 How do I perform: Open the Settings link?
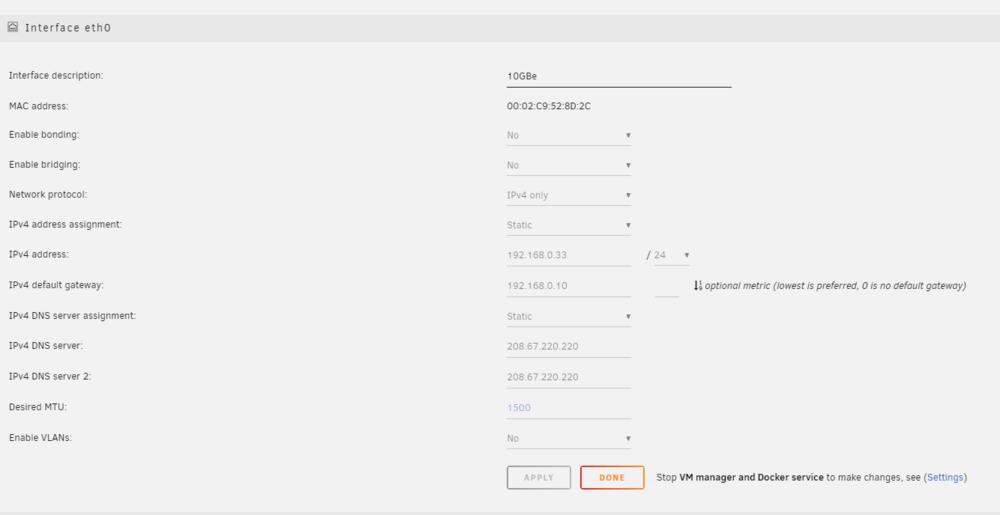click(945, 477)
